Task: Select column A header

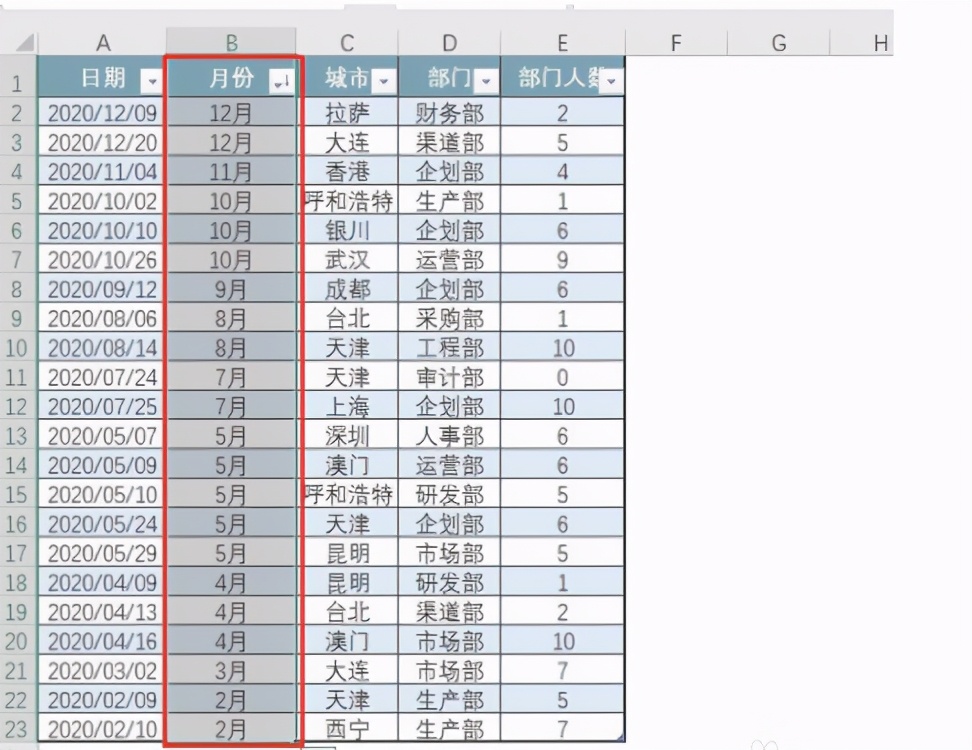Action: pos(102,43)
